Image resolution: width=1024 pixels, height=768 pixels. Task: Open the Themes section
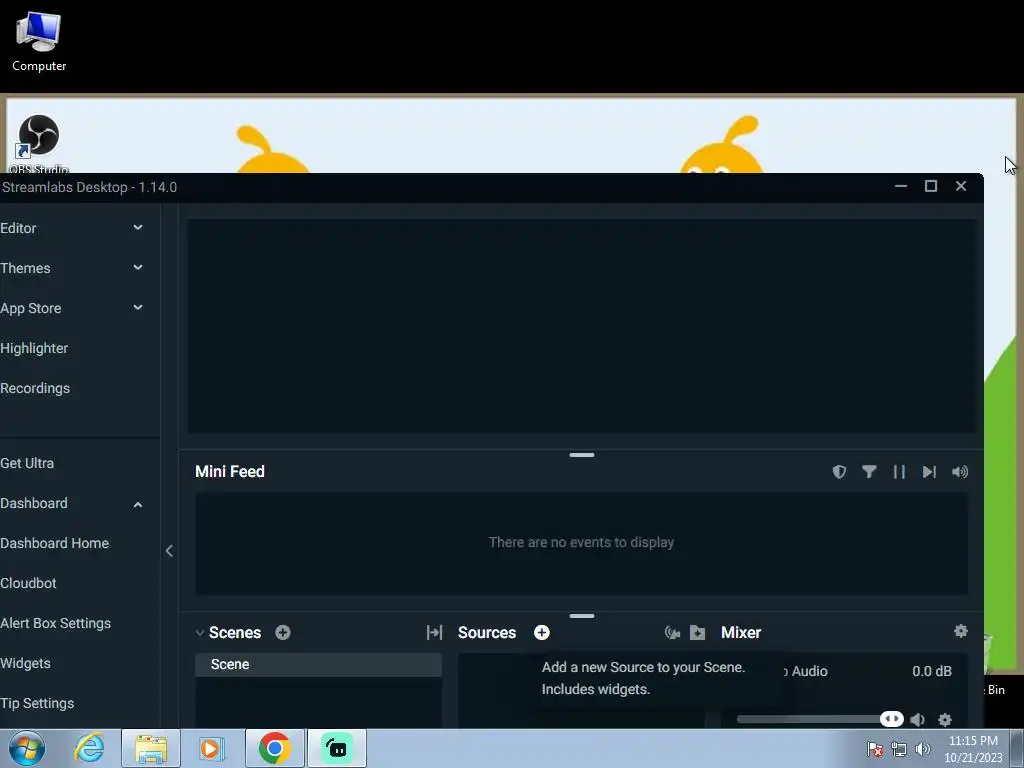25,268
